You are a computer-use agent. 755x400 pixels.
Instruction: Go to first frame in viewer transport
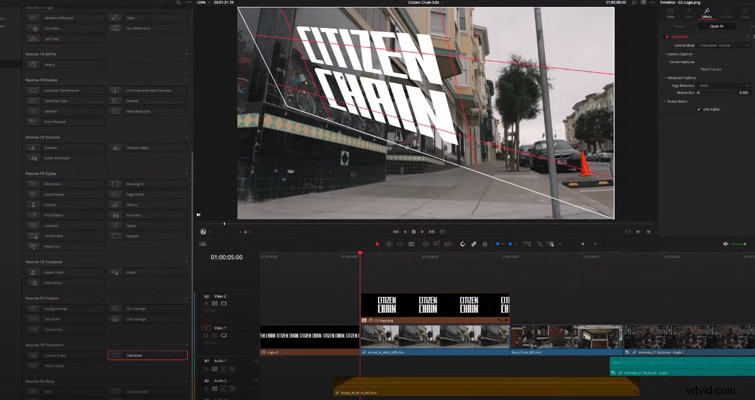[x=395, y=232]
